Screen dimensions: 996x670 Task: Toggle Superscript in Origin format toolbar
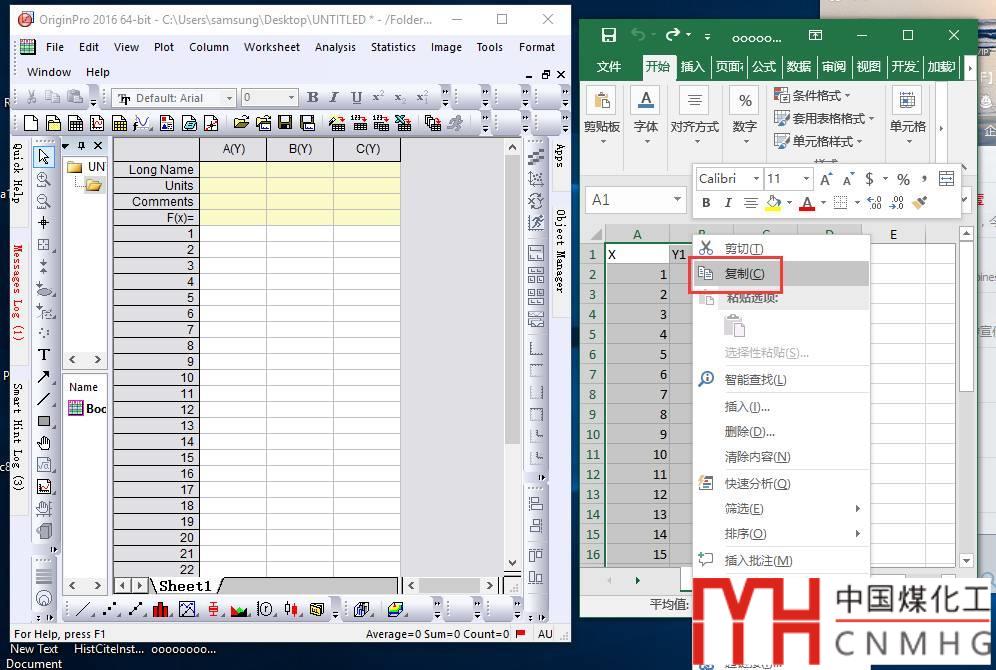378,97
